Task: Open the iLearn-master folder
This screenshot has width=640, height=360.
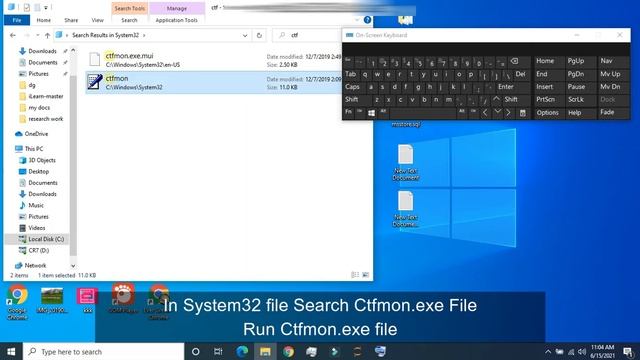Action: click(x=46, y=96)
